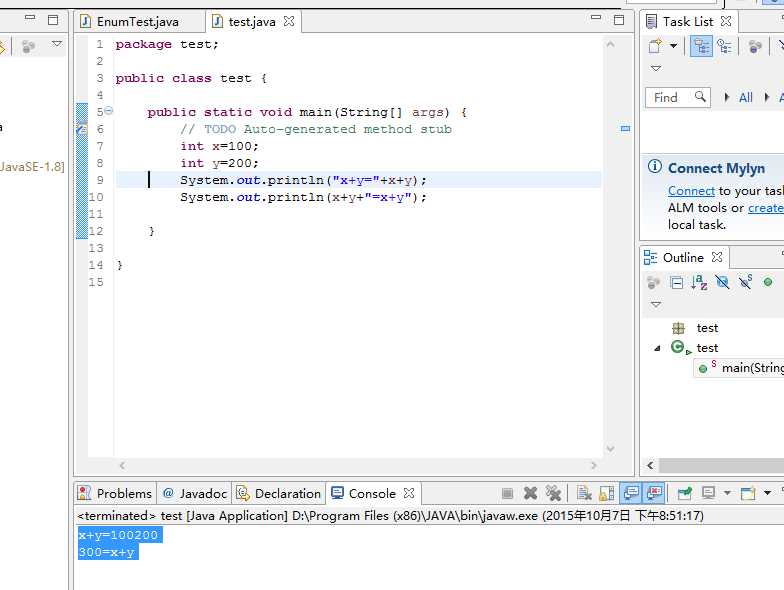The image size is (784, 590).
Task: Toggle alphabetical Sort in the Outline
Action: 699,282
